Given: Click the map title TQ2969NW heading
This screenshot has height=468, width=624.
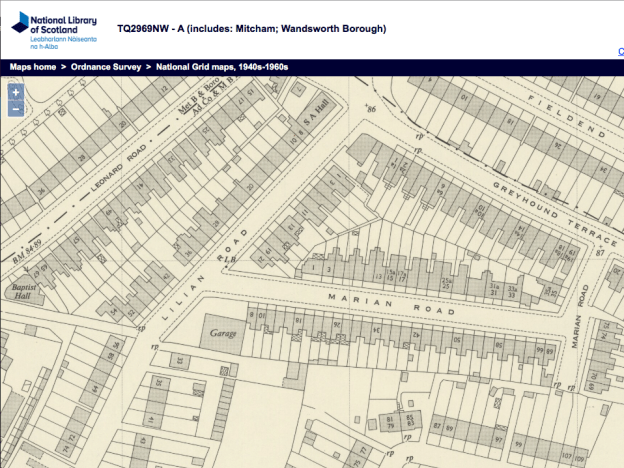Looking at the screenshot, I should (251, 29).
